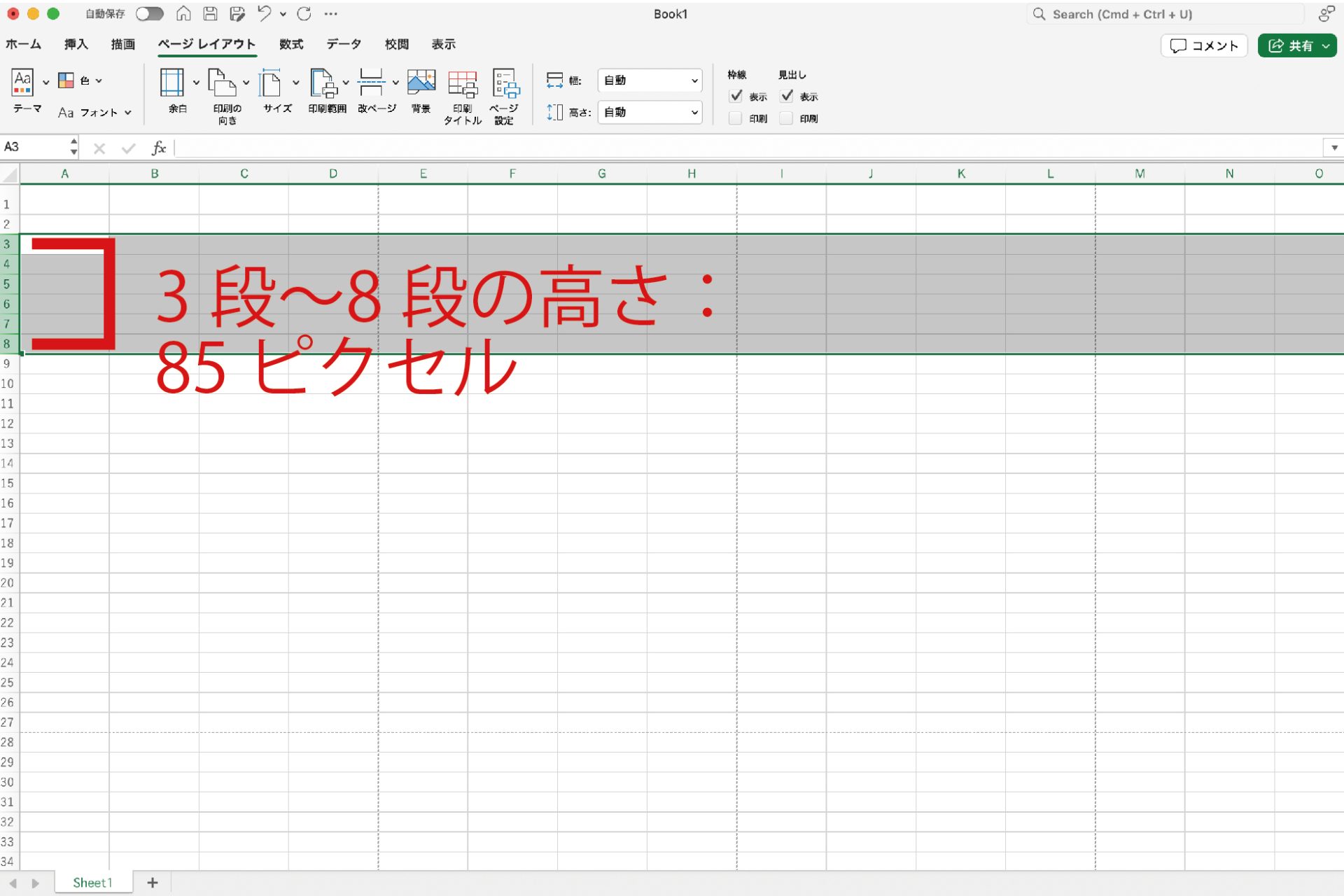Screen dimensions: 1344x896
Task: Open 印刷タイトル print titles
Action: point(462,85)
